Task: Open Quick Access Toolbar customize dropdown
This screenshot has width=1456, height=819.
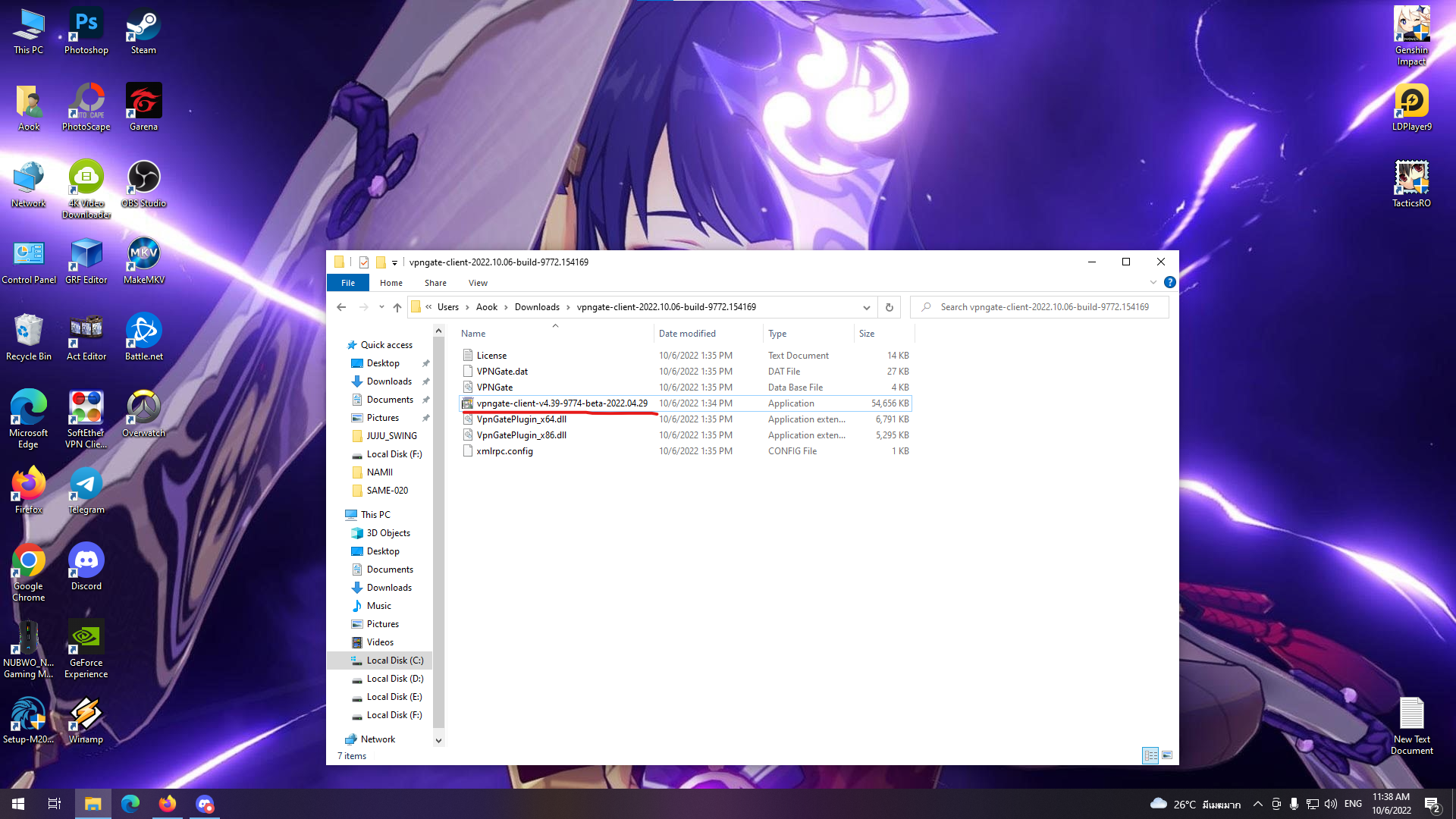Action: [x=394, y=262]
